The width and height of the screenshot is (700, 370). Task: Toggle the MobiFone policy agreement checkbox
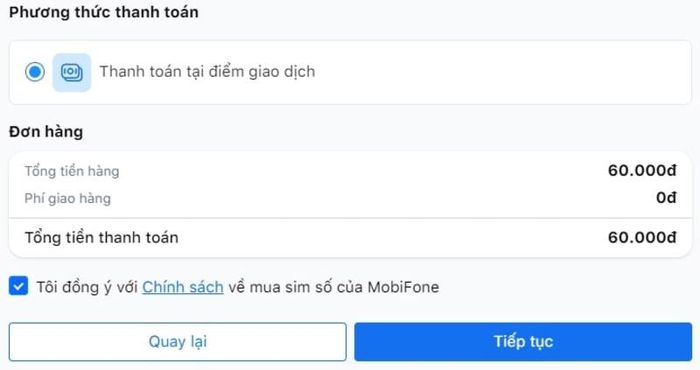[x=18, y=286]
